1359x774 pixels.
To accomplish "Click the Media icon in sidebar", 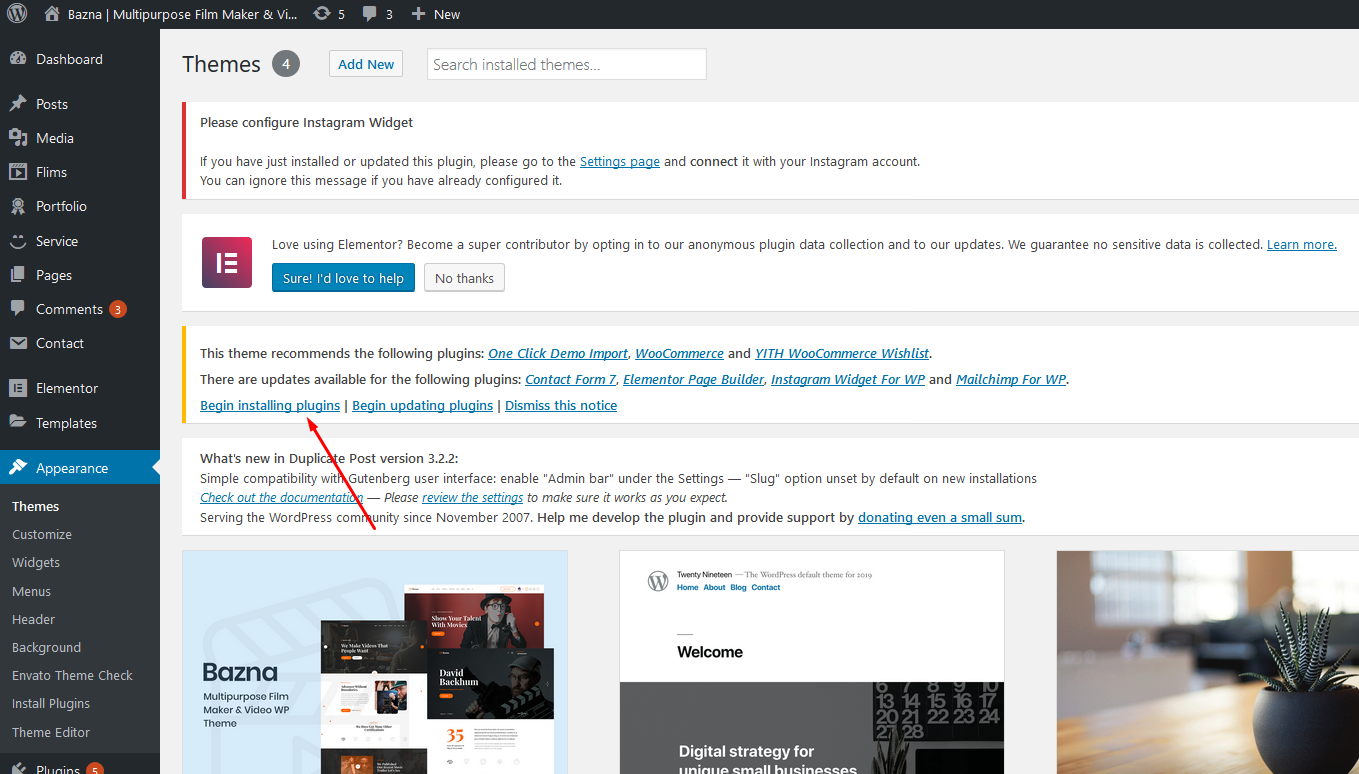I will coord(18,138).
